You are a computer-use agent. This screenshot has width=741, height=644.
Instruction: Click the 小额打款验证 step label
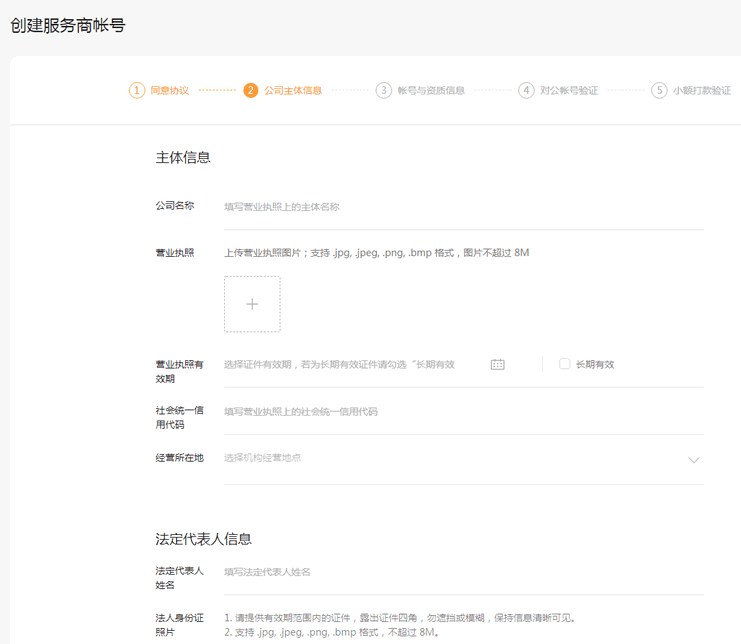click(702, 91)
